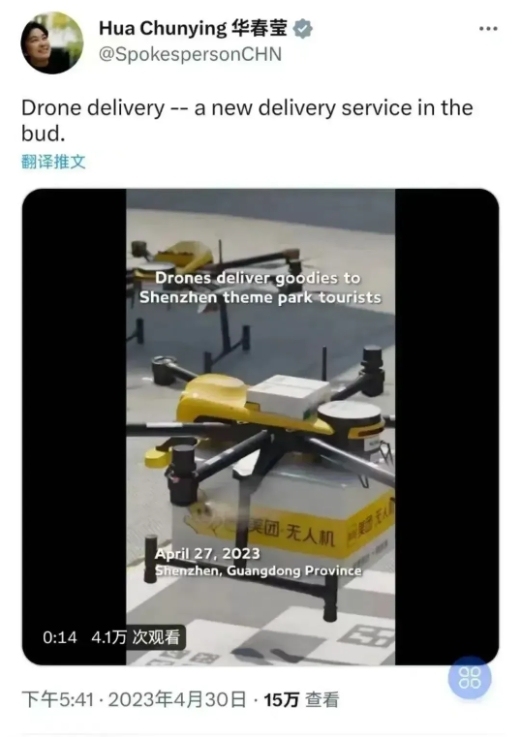The height and width of the screenshot is (737, 517).
Task: Click Shenzhen, Guangdong Province overlay text
Action: [x=258, y=571]
